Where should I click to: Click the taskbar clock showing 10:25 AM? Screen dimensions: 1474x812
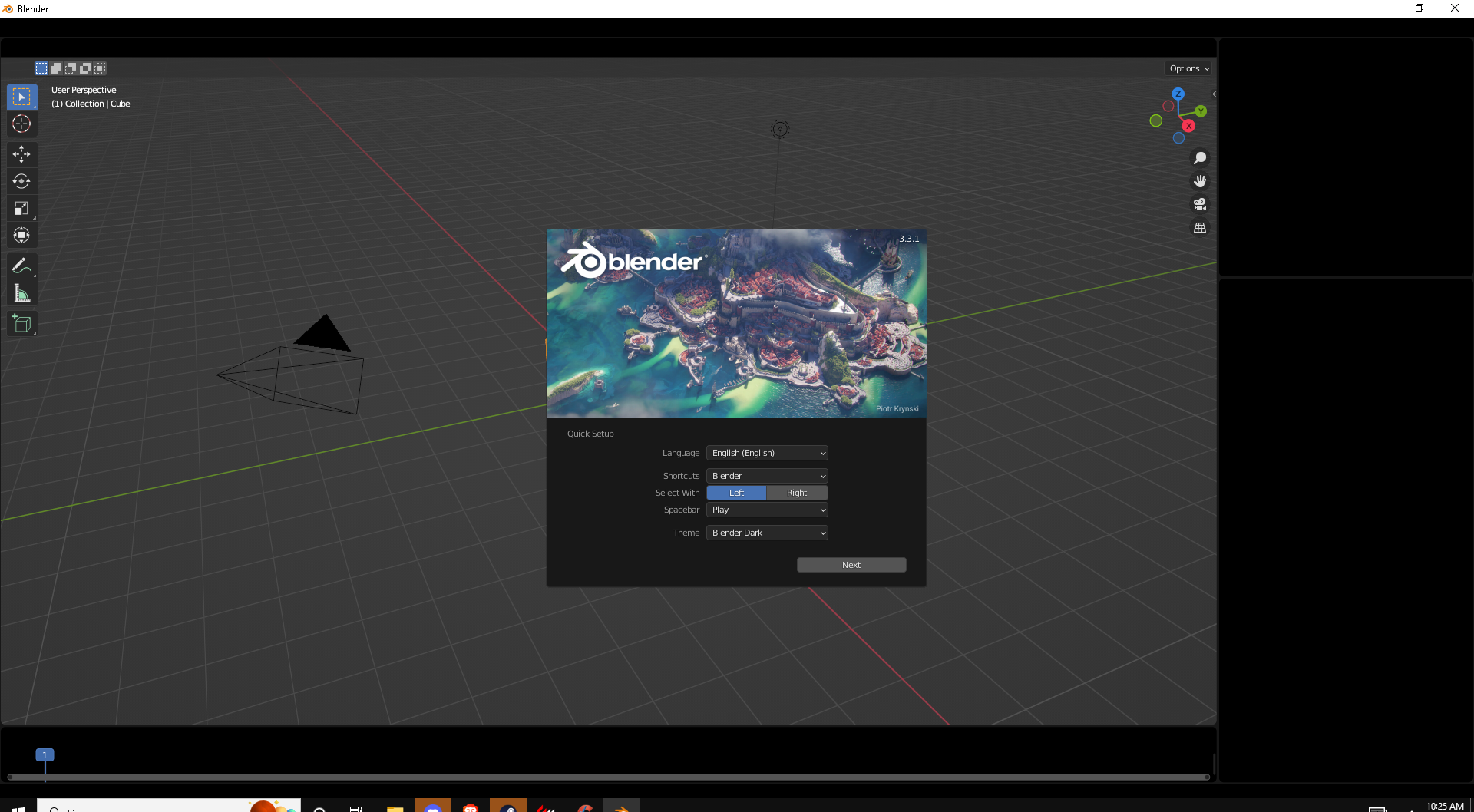(1445, 806)
